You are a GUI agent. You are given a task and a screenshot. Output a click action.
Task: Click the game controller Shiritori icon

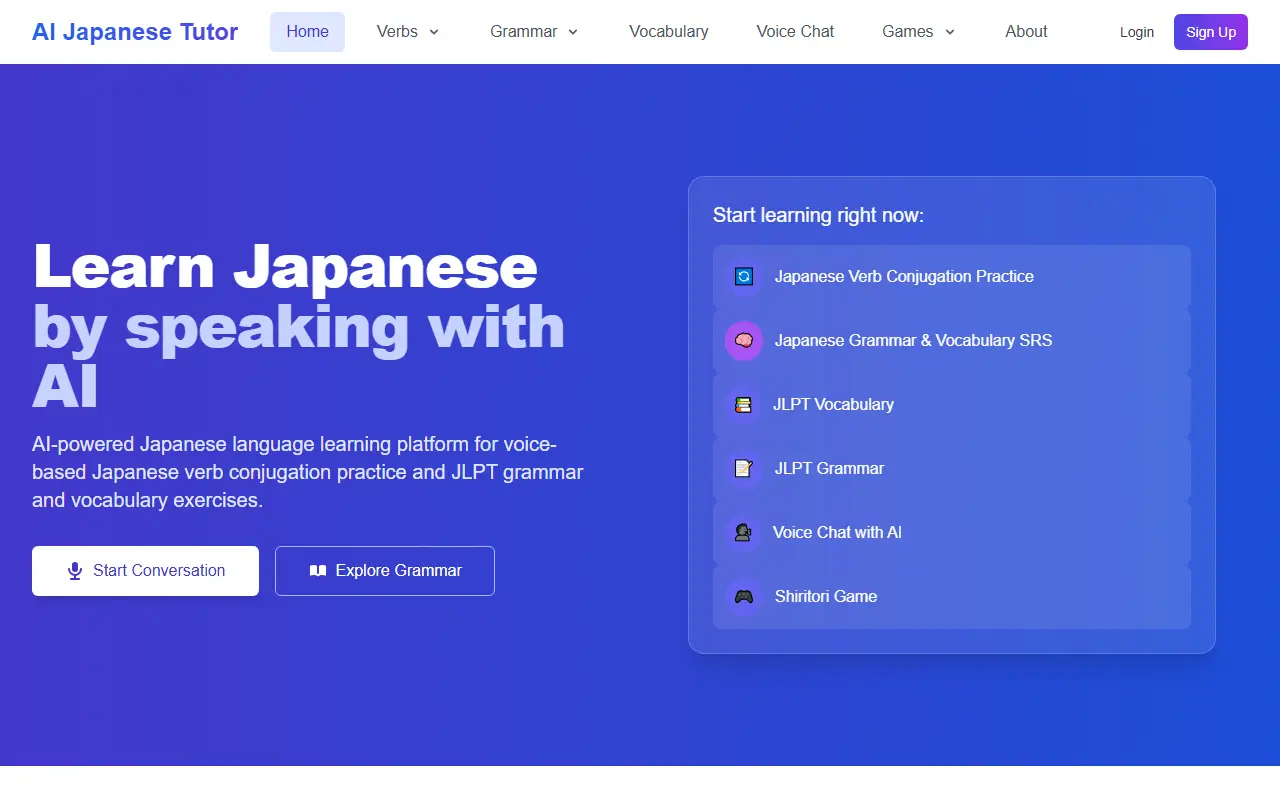(744, 597)
